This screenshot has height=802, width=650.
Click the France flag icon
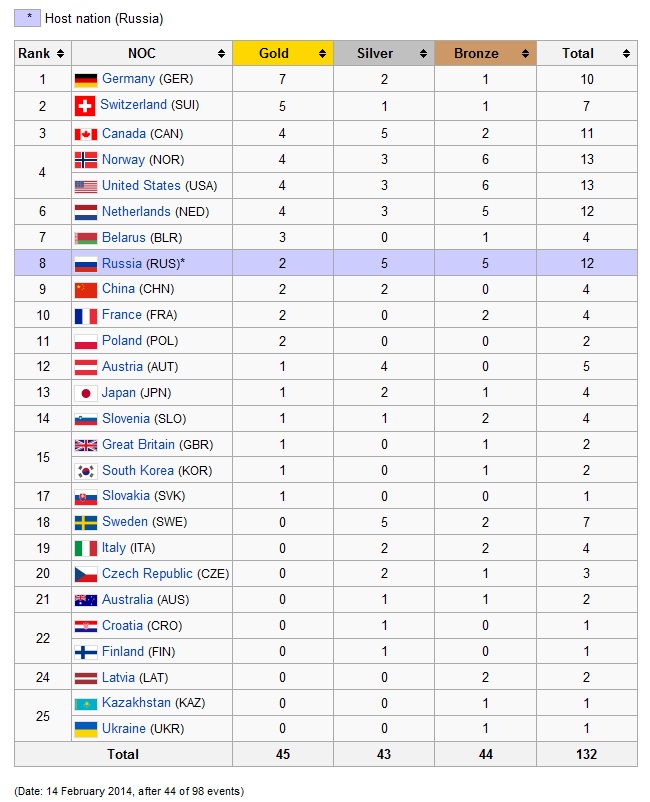pyautogui.click(x=86, y=316)
